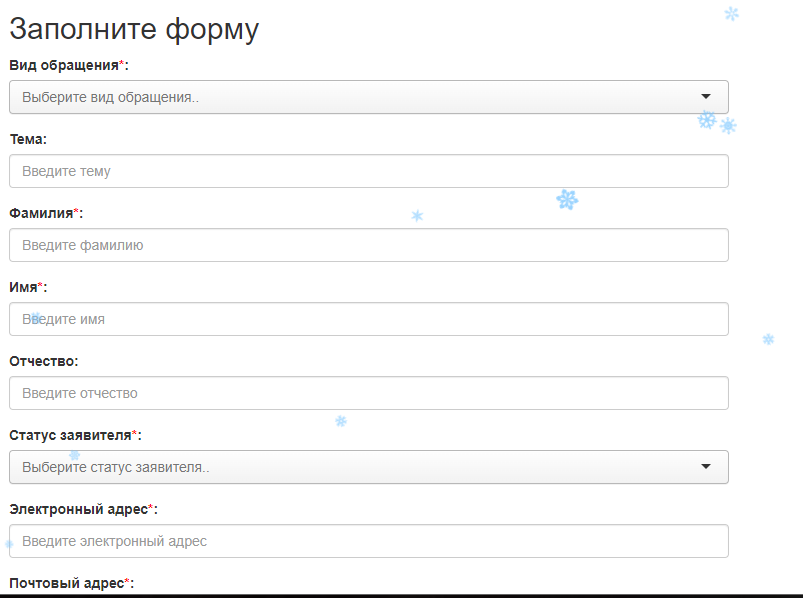The width and height of the screenshot is (803, 598).
Task: Open the 'Выберите вид обращения..' dropdown
Action: click(369, 97)
